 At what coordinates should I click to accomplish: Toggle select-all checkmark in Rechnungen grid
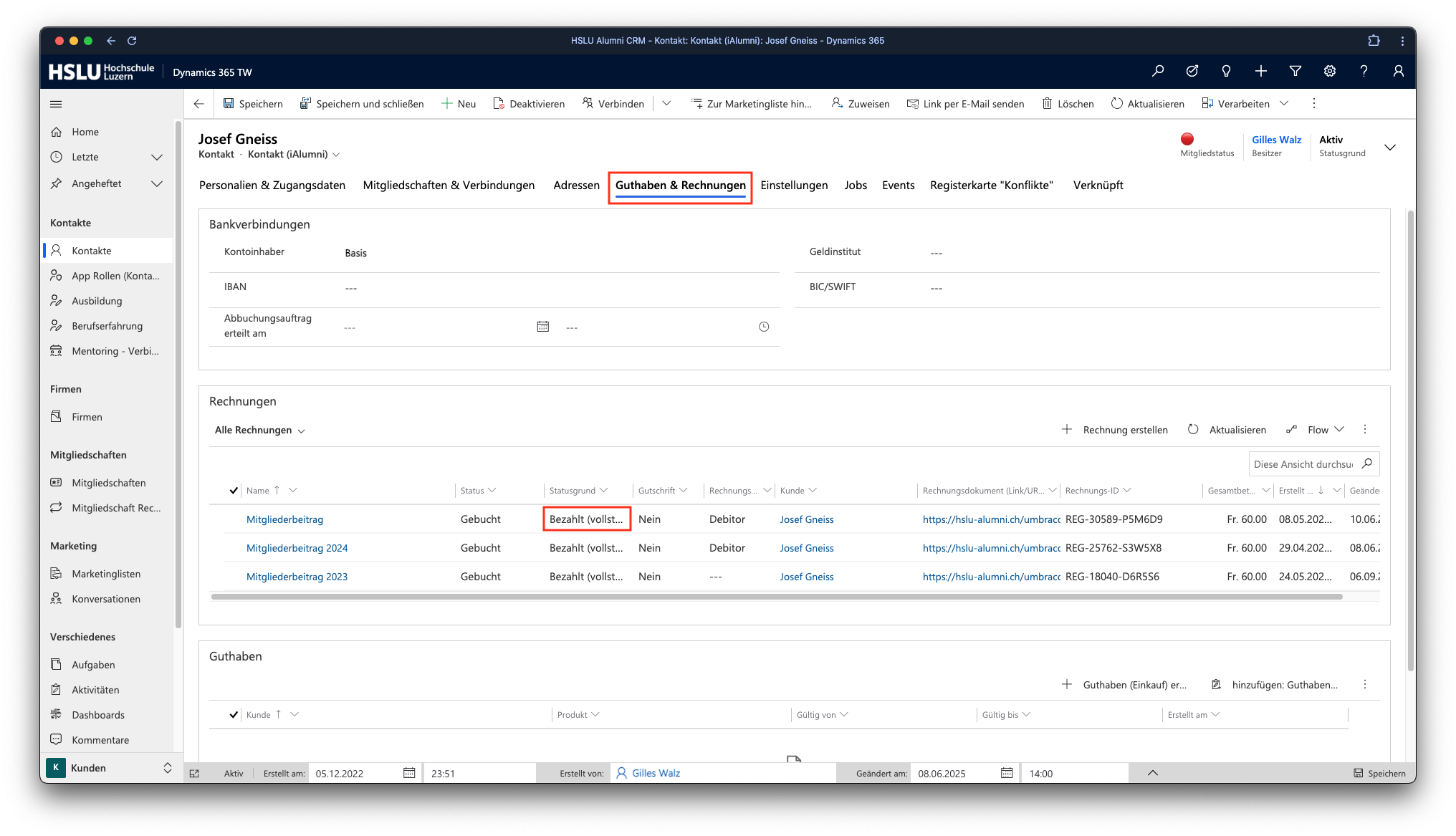point(234,491)
